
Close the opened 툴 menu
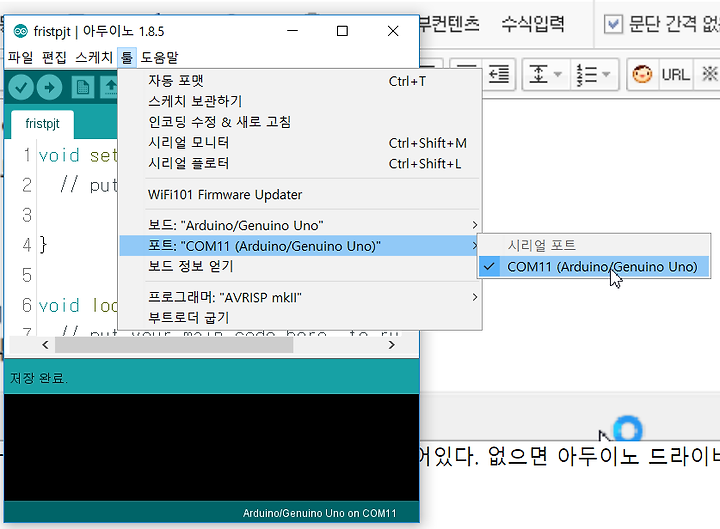(127, 57)
